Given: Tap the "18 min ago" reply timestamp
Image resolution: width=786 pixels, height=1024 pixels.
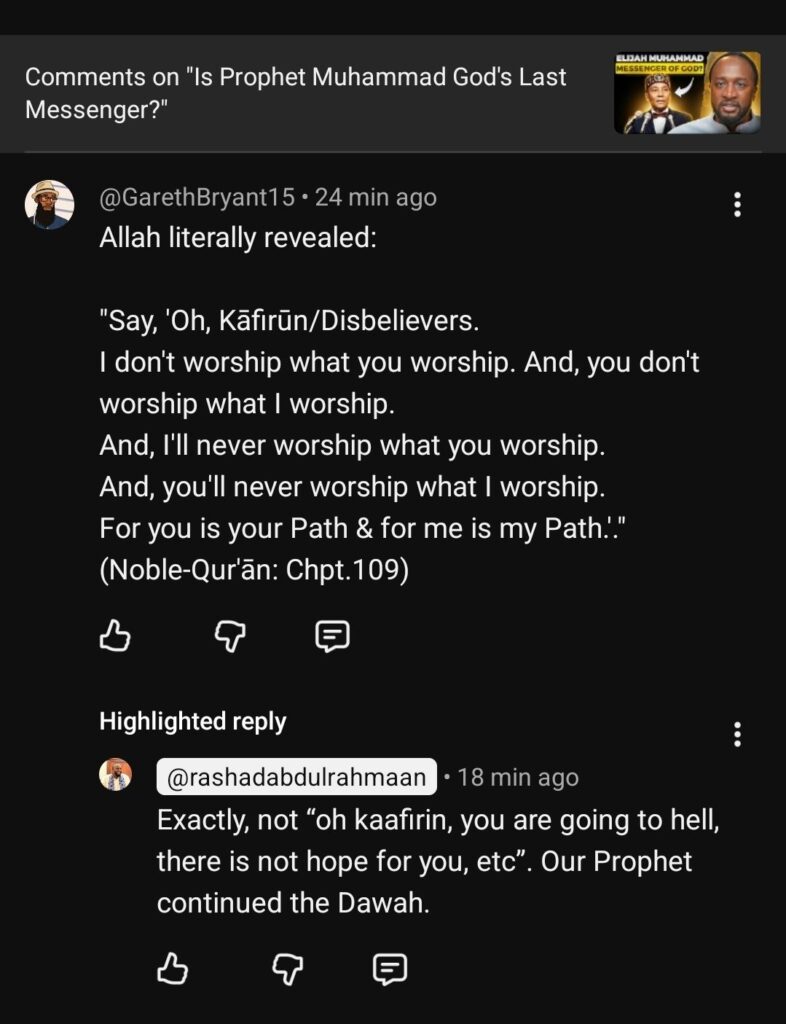Looking at the screenshot, I should (518, 777).
